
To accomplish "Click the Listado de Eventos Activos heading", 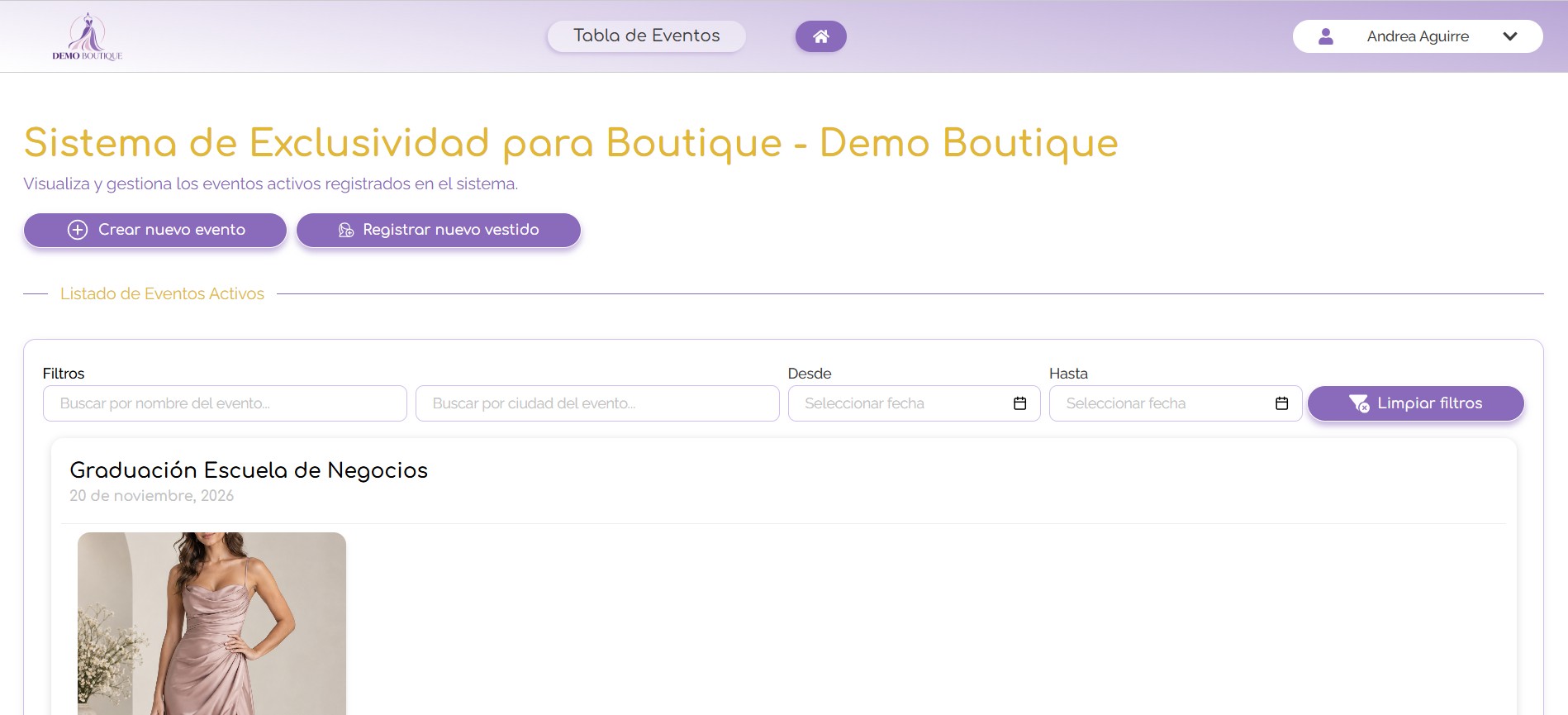I will coord(162,293).
